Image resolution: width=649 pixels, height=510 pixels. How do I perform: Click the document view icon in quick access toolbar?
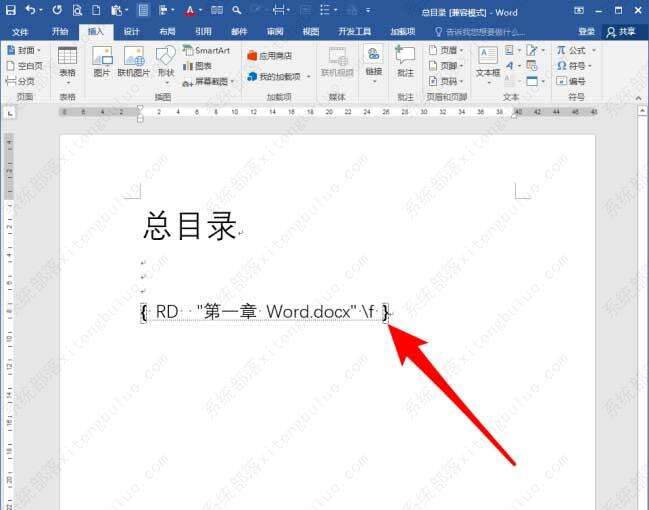tap(143, 10)
